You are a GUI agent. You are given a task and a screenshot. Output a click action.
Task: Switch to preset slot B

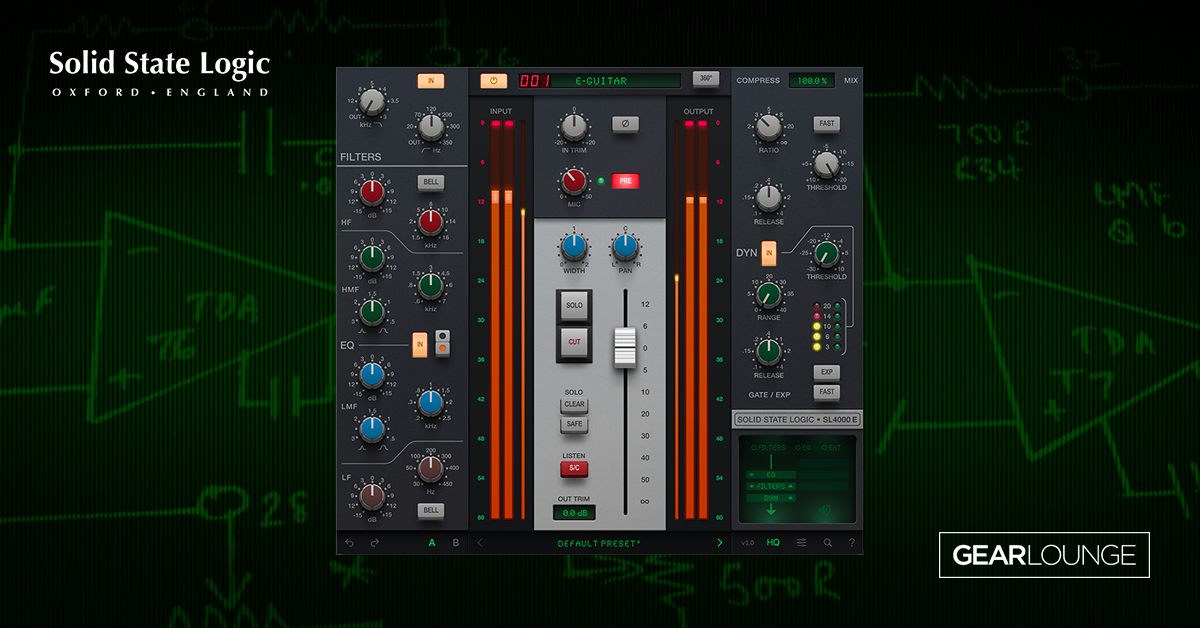coord(456,542)
